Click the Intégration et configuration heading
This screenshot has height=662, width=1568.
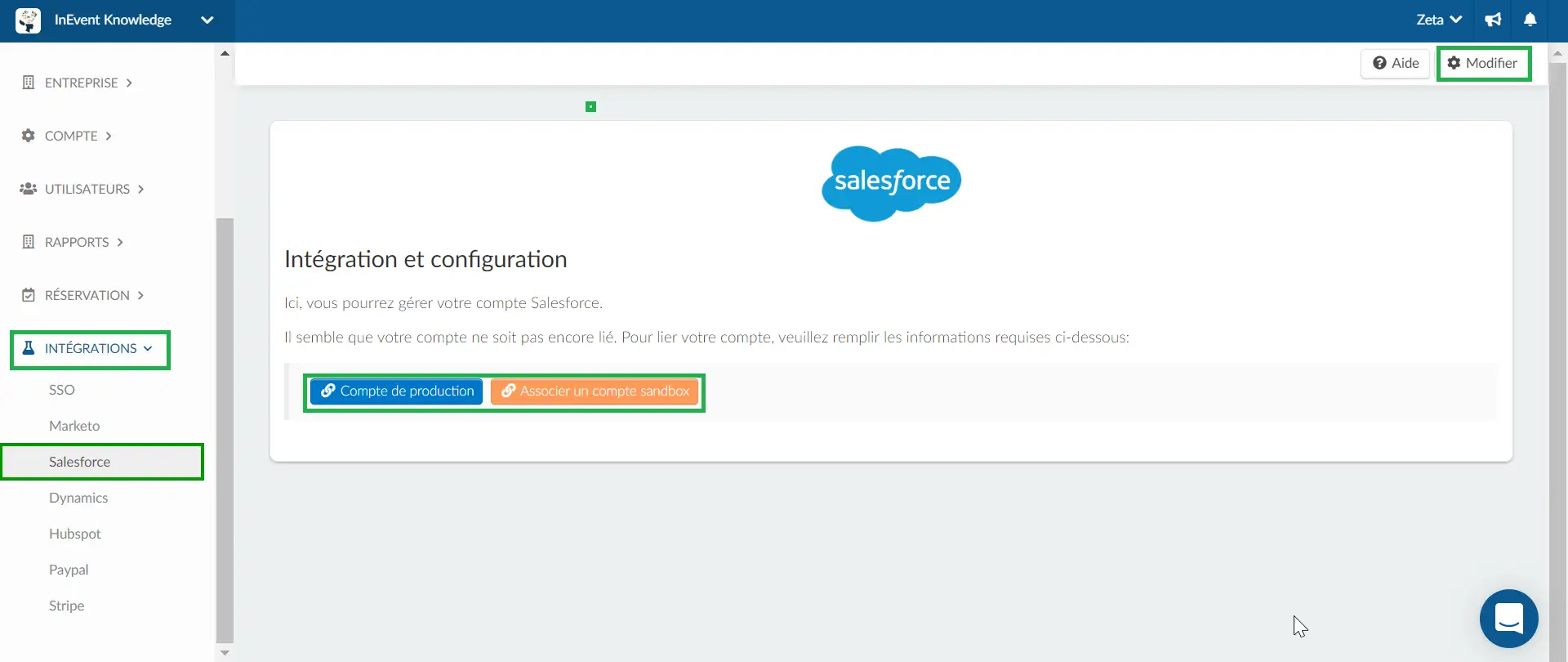[x=425, y=259]
